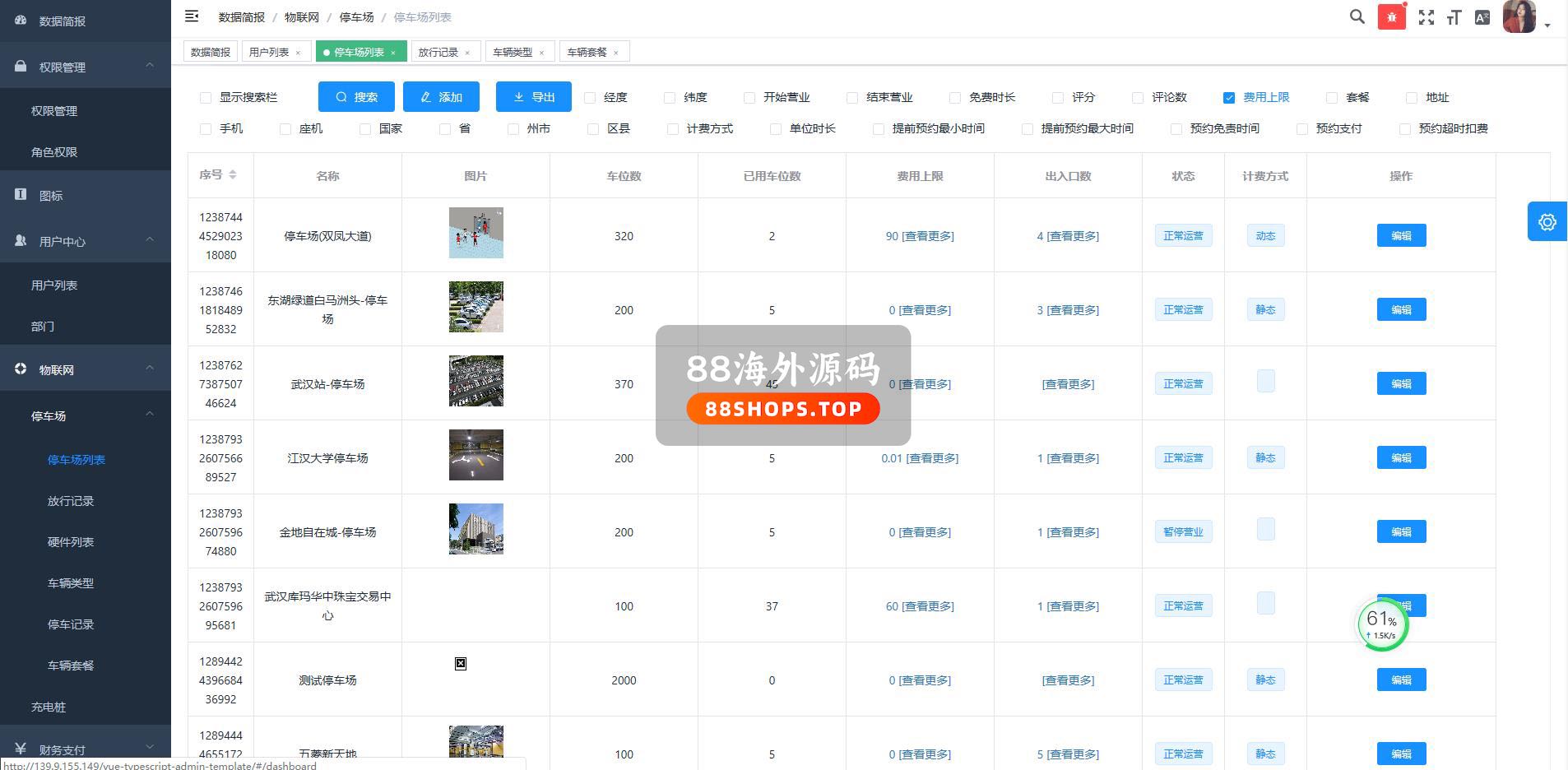This screenshot has width=1568, height=770.
Task: Enable the 显示搜索栏 checkbox
Action: 206,98
